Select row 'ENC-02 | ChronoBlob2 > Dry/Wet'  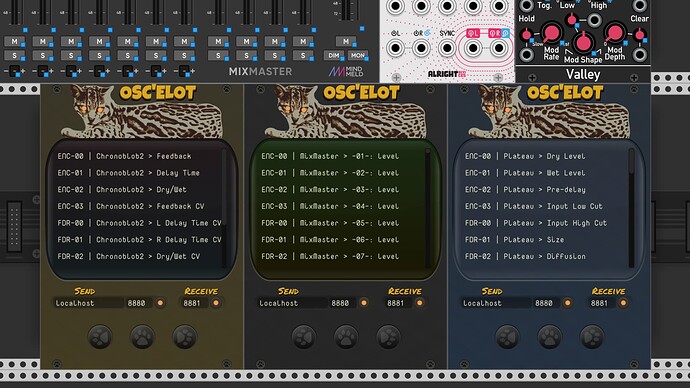click(122, 190)
